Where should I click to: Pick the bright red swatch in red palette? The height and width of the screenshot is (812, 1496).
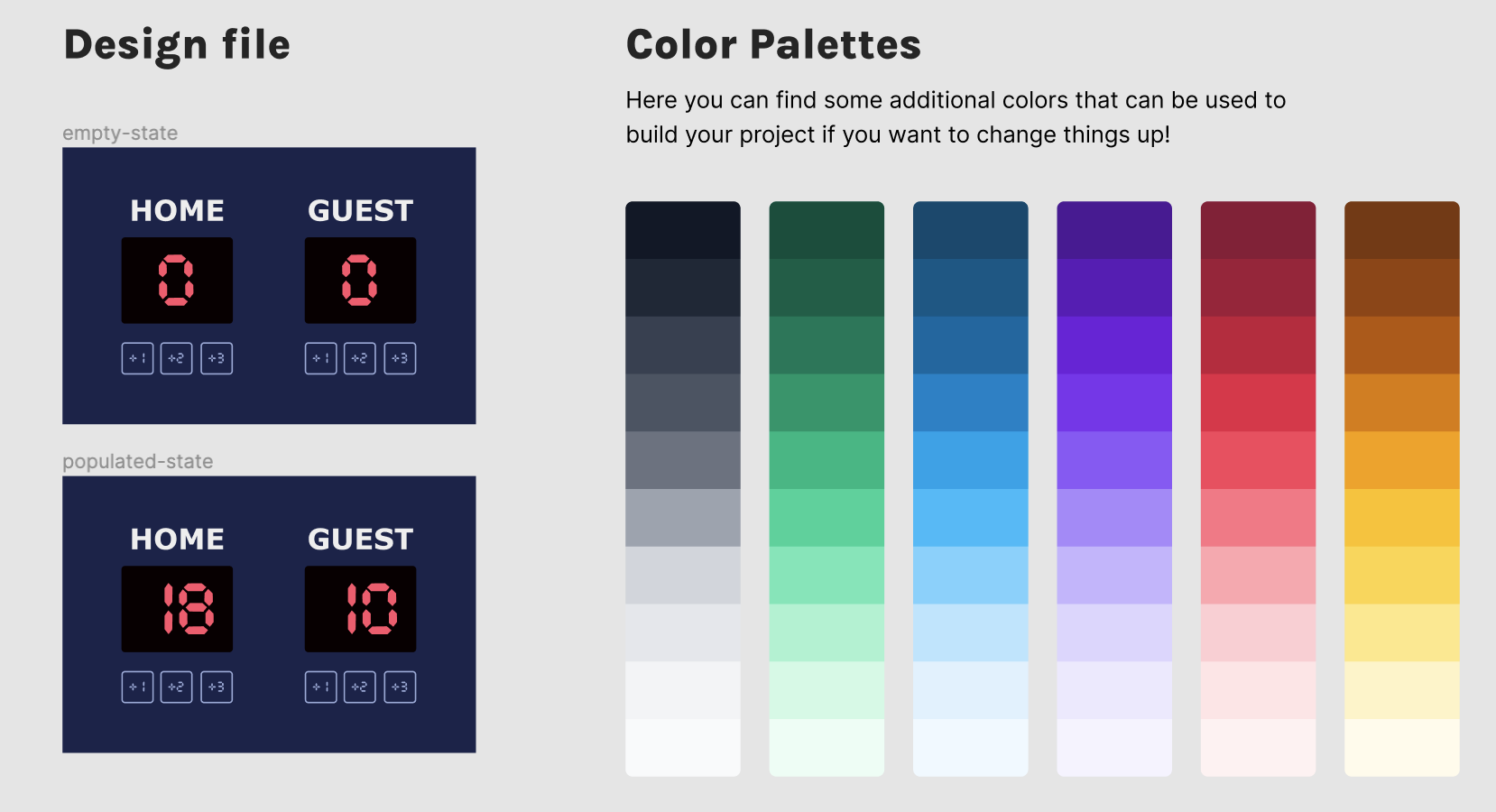(x=1258, y=402)
